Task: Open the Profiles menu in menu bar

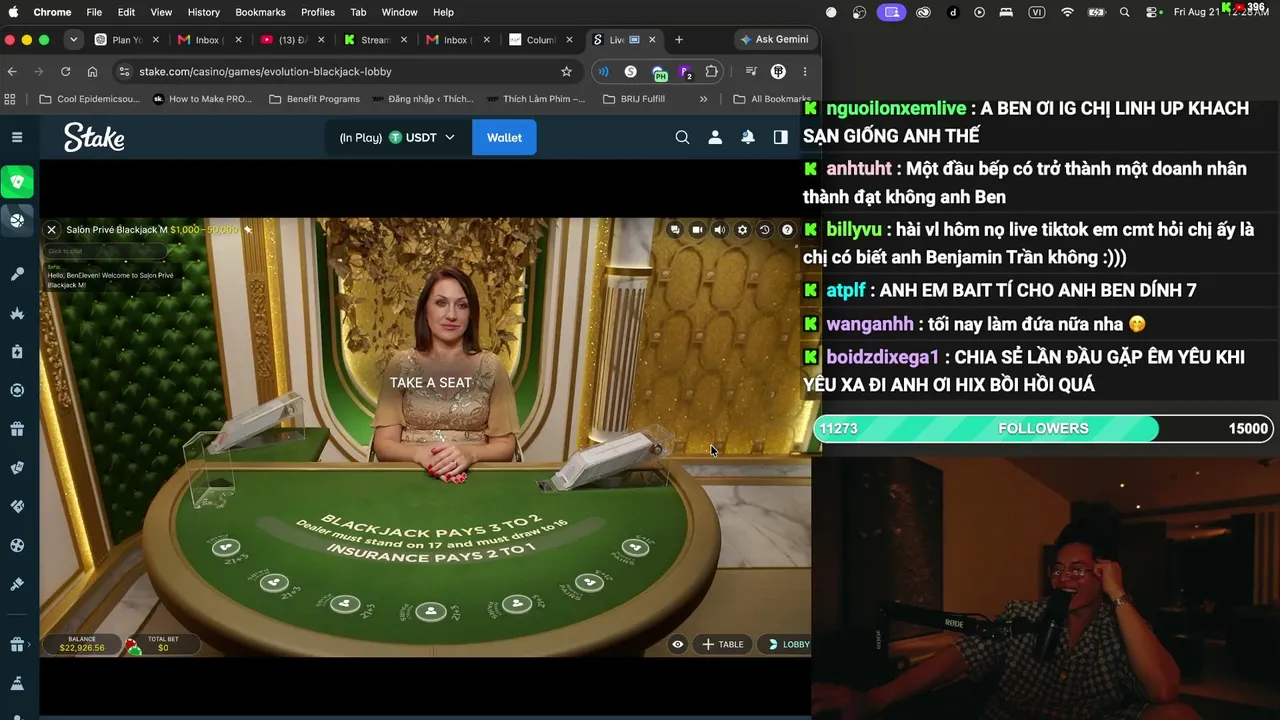Action: tap(318, 12)
